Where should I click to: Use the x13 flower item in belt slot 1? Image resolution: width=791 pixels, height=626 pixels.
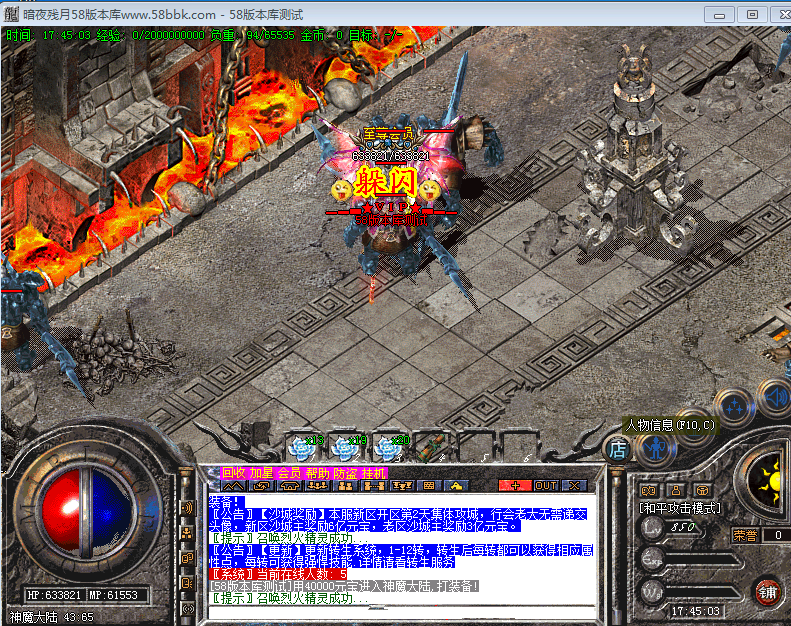tap(303, 447)
